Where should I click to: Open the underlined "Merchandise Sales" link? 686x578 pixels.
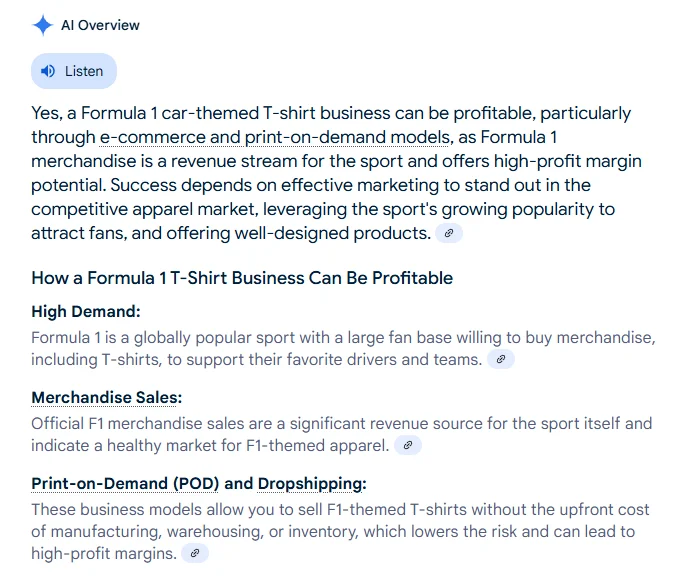pyautogui.click(x=104, y=398)
